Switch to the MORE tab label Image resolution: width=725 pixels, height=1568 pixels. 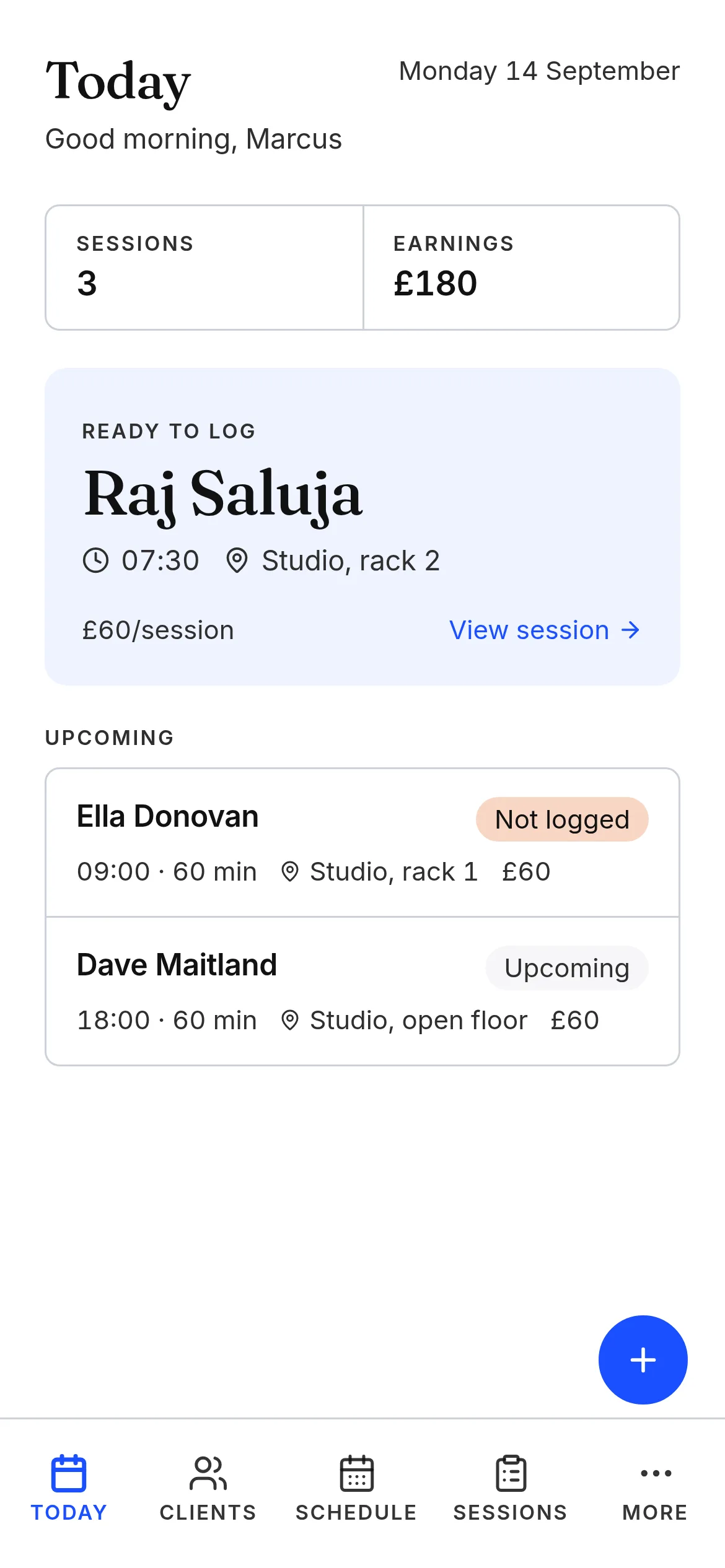655,1512
